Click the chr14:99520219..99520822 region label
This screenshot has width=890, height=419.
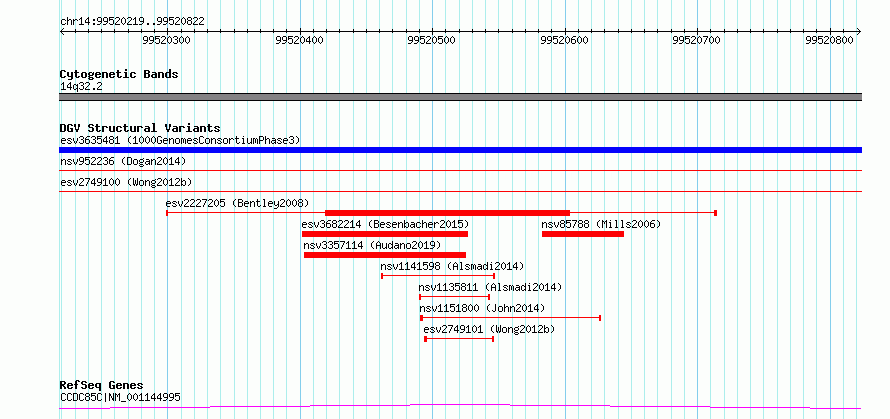[132, 22]
